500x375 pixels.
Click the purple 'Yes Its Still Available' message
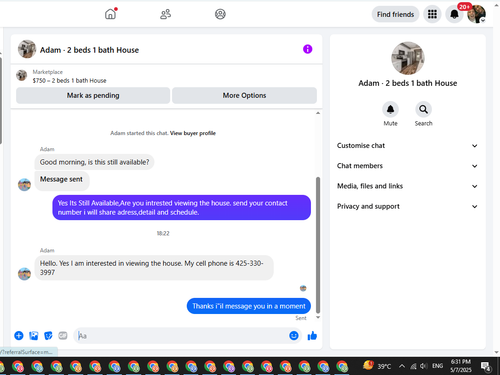[x=182, y=208]
